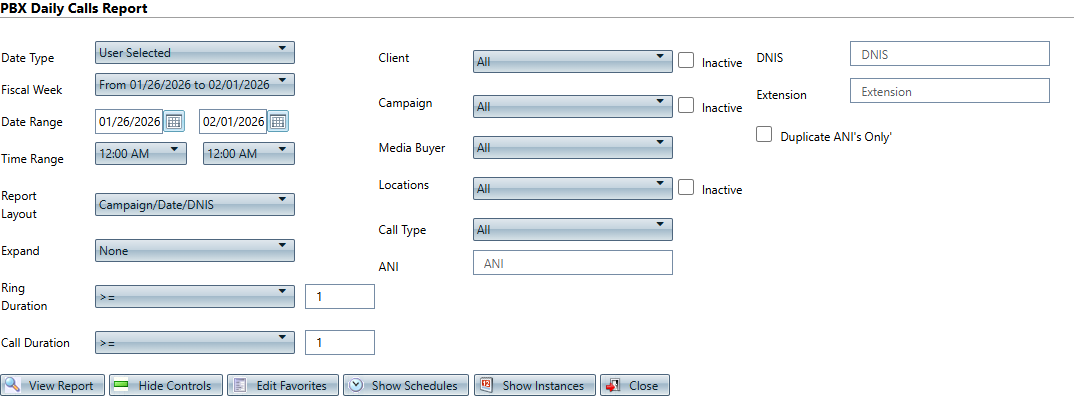Click the Edit Favorites list icon

[240, 385]
